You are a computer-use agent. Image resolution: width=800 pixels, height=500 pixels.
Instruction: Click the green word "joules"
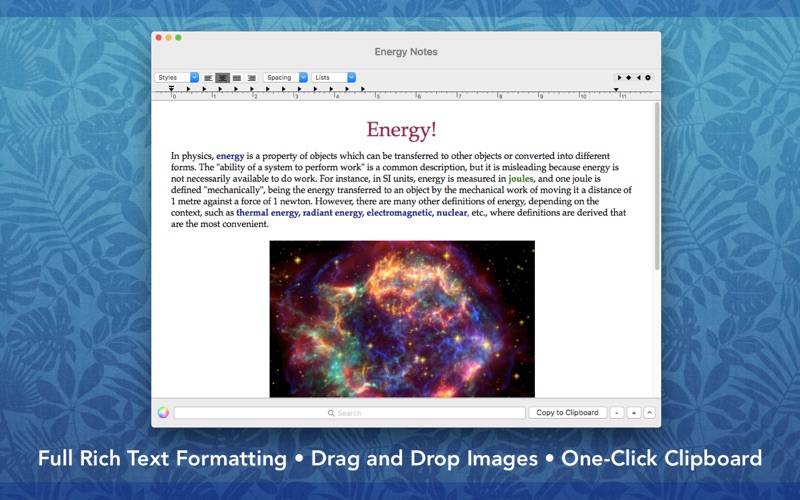coord(520,179)
